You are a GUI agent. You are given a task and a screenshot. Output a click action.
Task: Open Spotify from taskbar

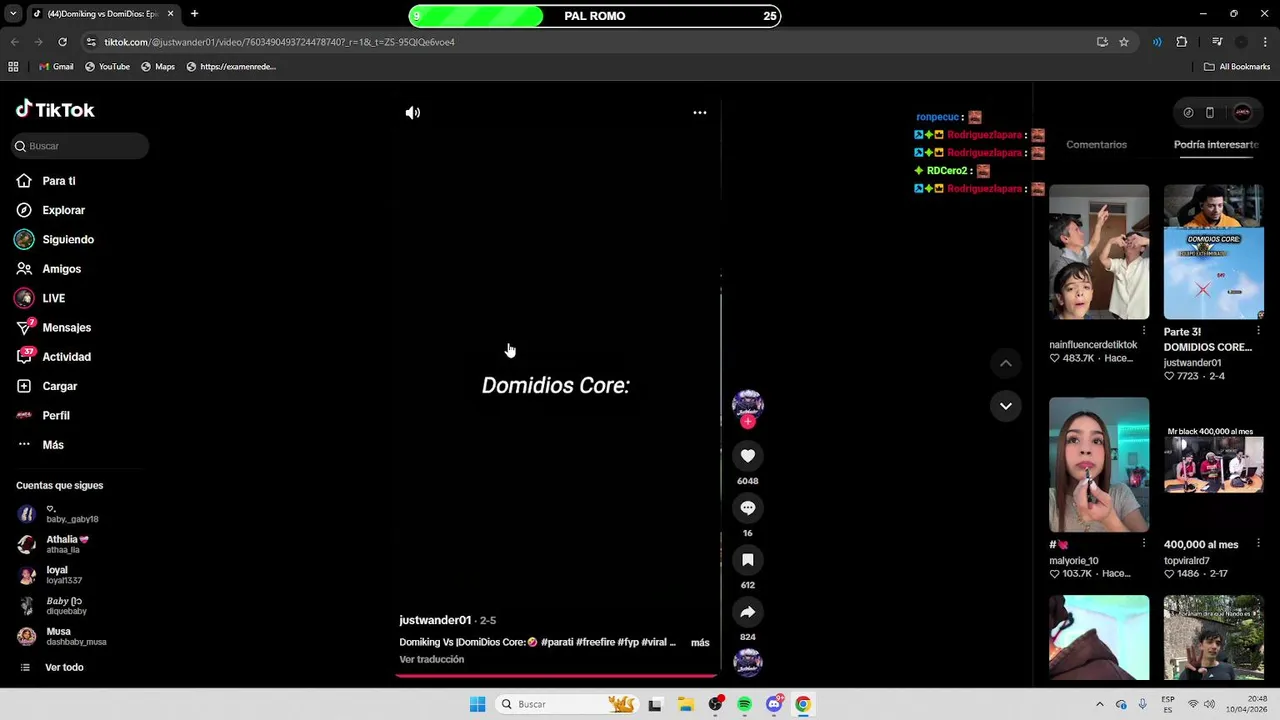(744, 704)
